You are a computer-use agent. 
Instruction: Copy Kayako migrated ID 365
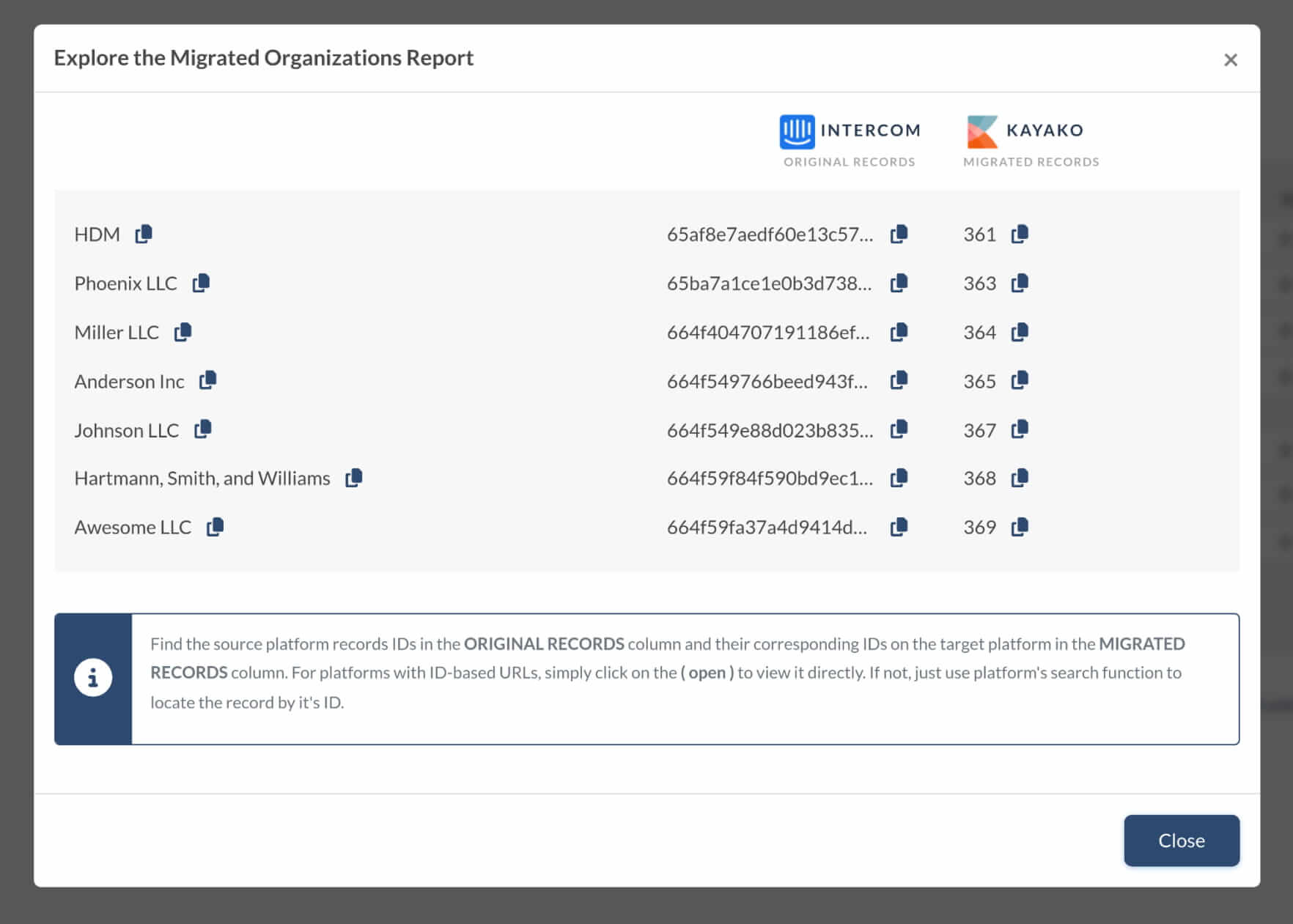(1020, 380)
